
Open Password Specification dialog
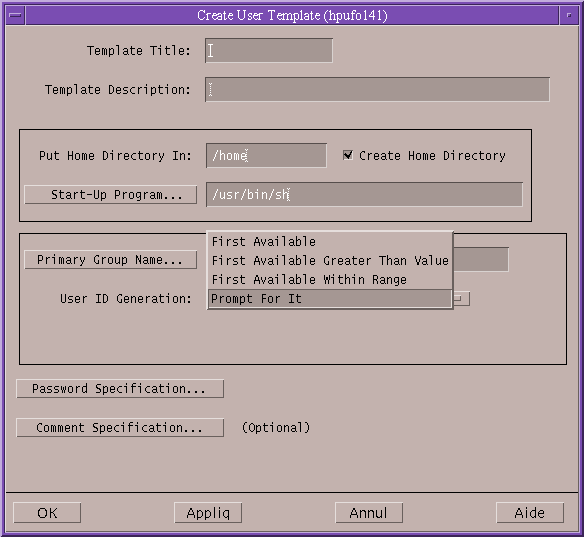(120, 389)
